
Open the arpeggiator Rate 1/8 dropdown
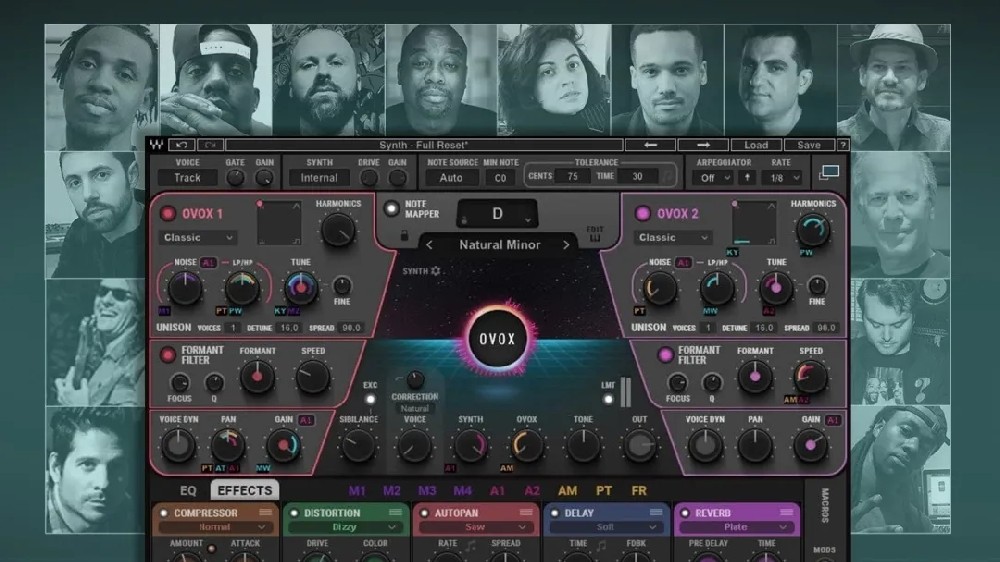pos(783,178)
